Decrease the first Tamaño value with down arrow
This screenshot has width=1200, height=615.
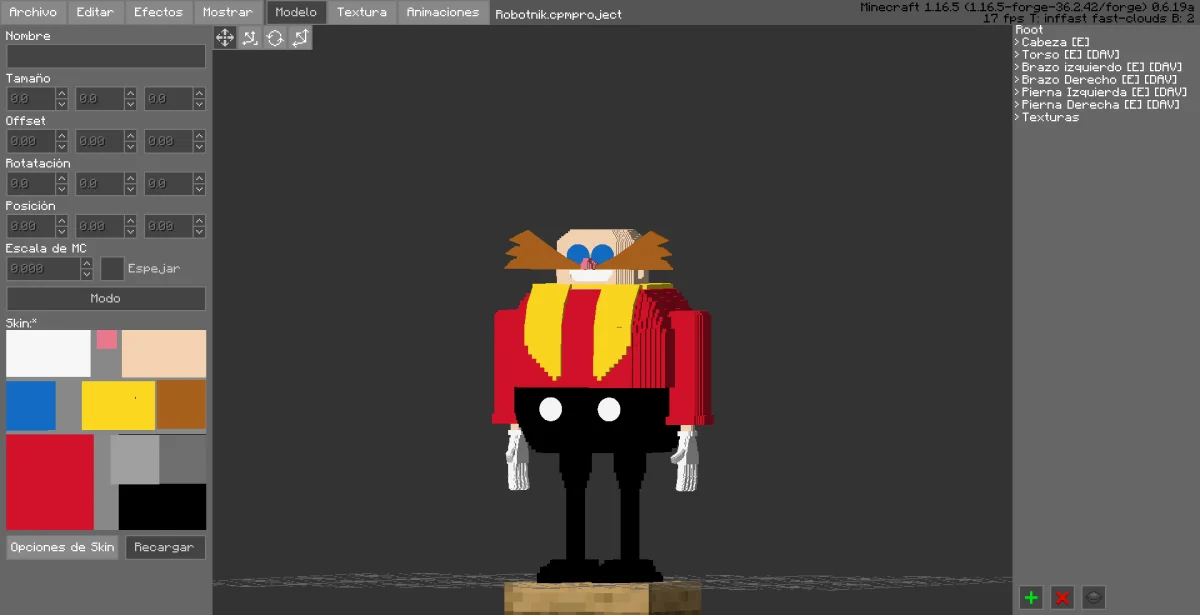point(61,104)
